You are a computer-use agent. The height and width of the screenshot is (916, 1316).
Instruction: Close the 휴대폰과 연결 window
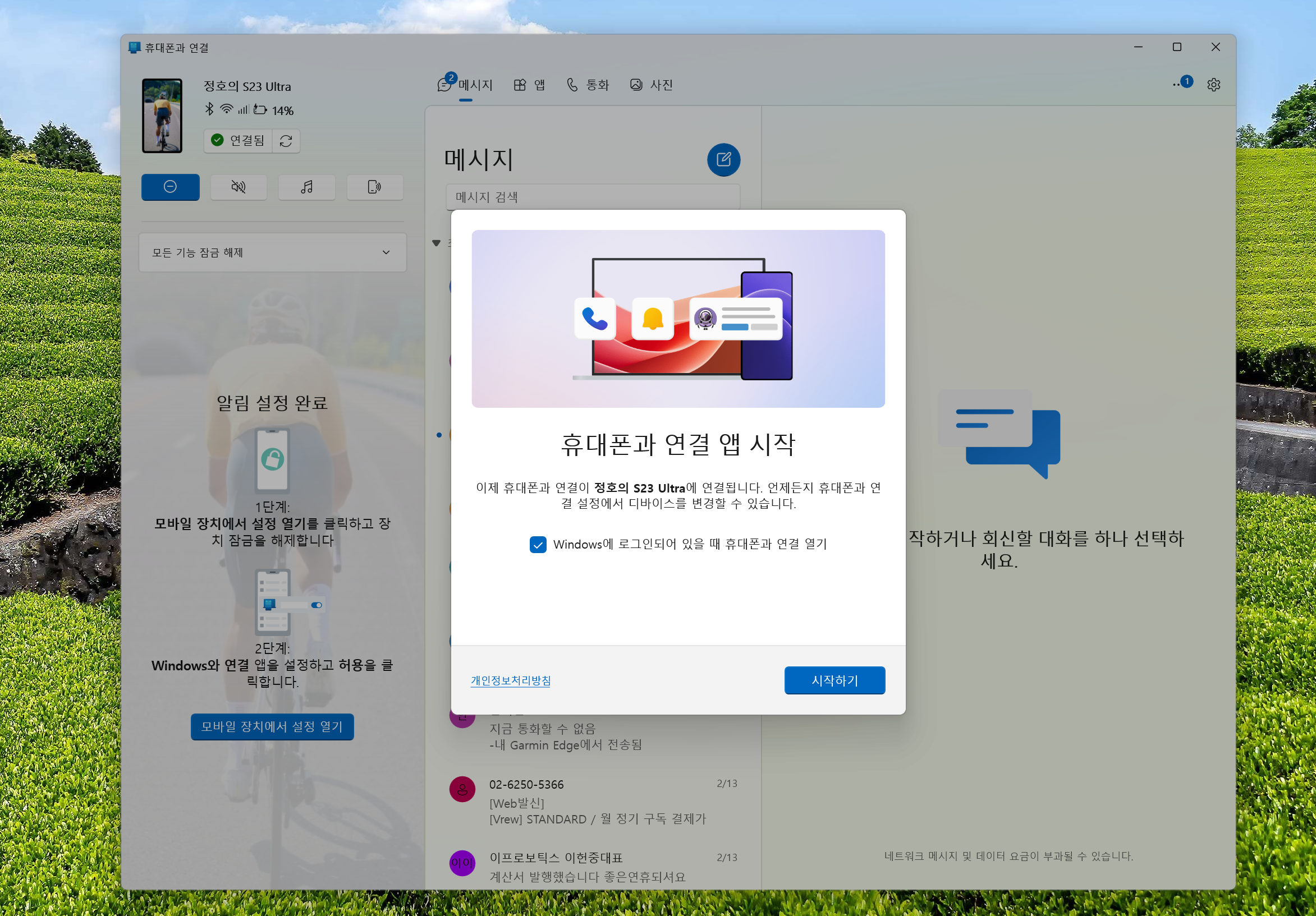pyautogui.click(x=1215, y=47)
